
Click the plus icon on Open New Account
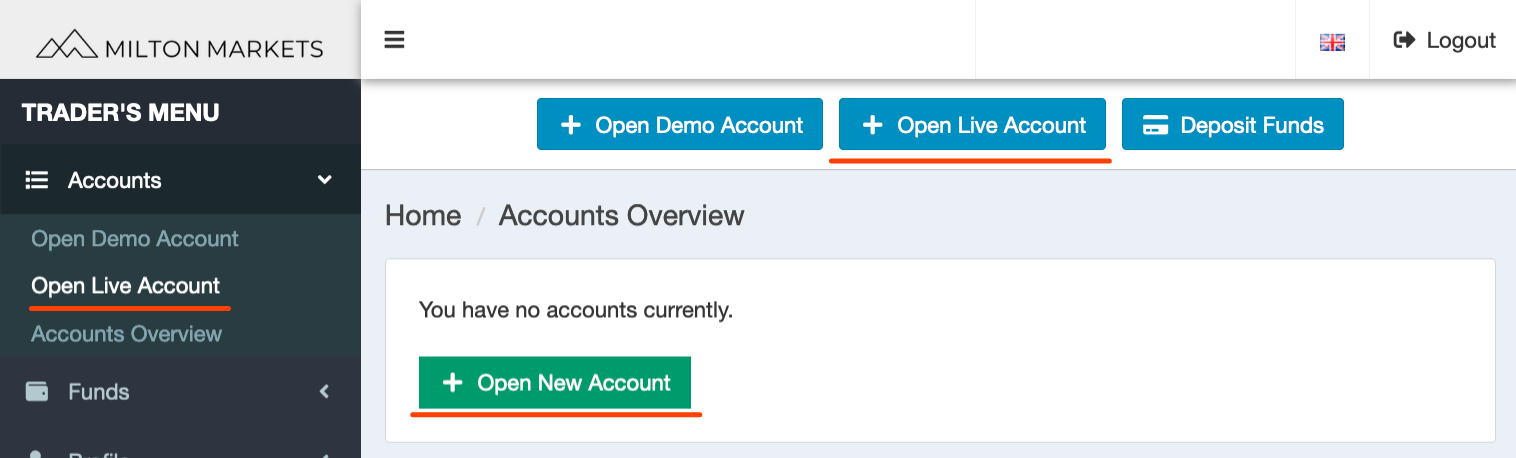pyautogui.click(x=452, y=383)
